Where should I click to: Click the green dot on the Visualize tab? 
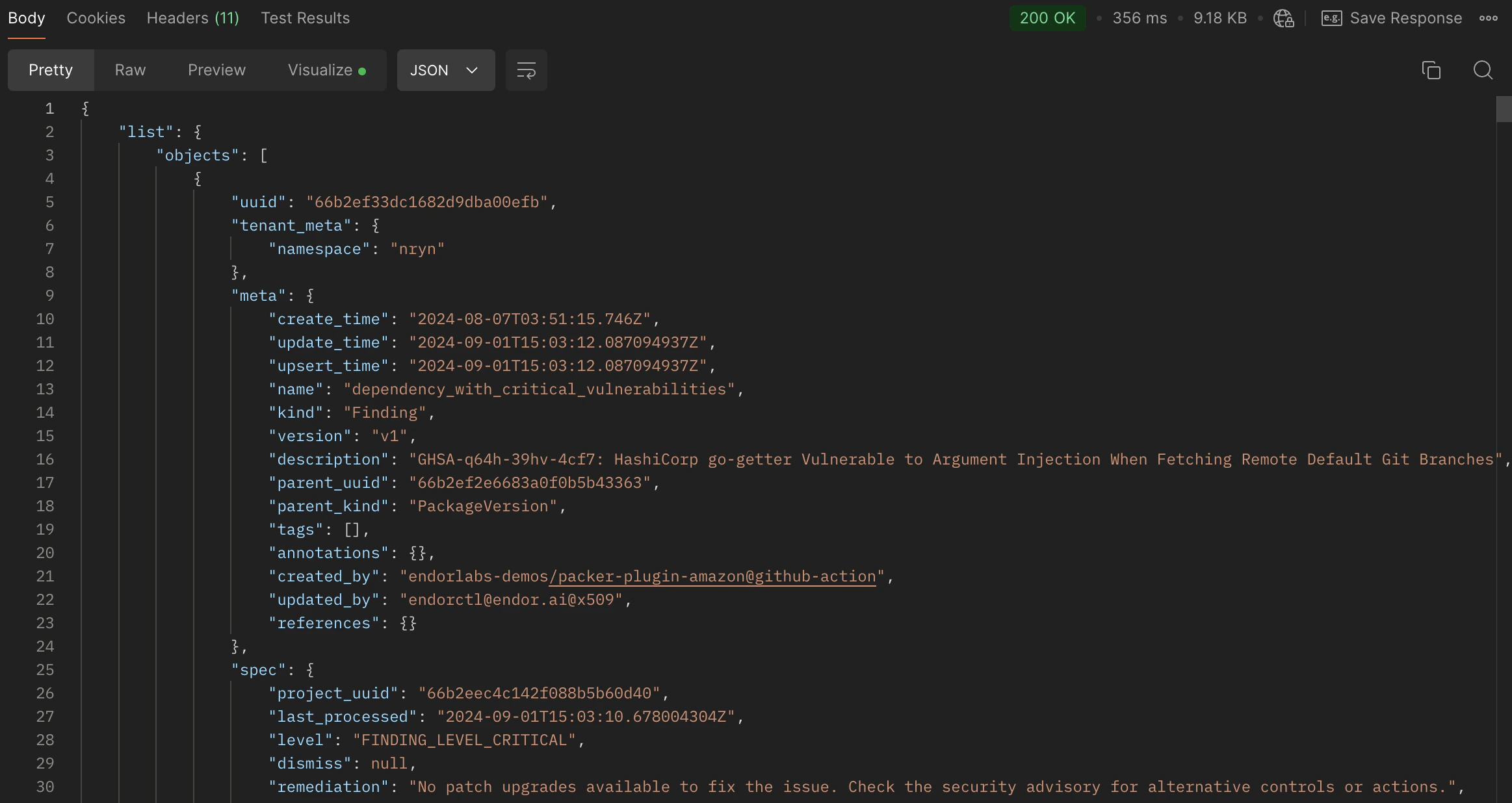363,70
